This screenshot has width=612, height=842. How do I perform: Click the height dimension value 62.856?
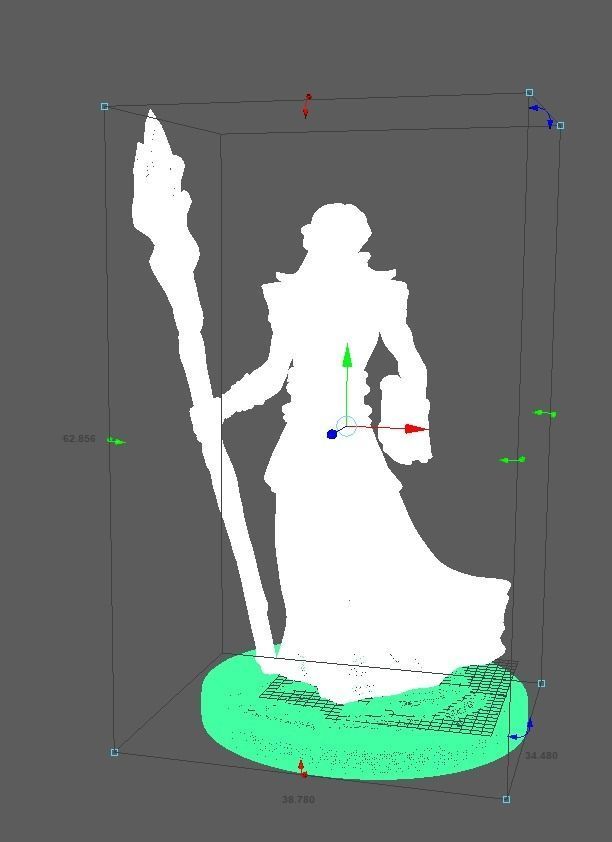tap(79, 438)
